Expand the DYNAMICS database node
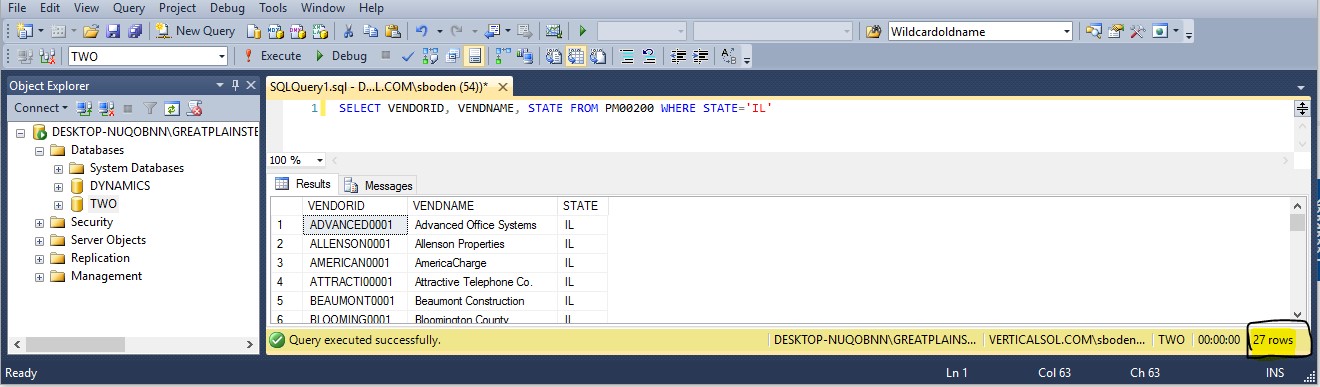Image resolution: width=1320 pixels, height=387 pixels. 58,186
